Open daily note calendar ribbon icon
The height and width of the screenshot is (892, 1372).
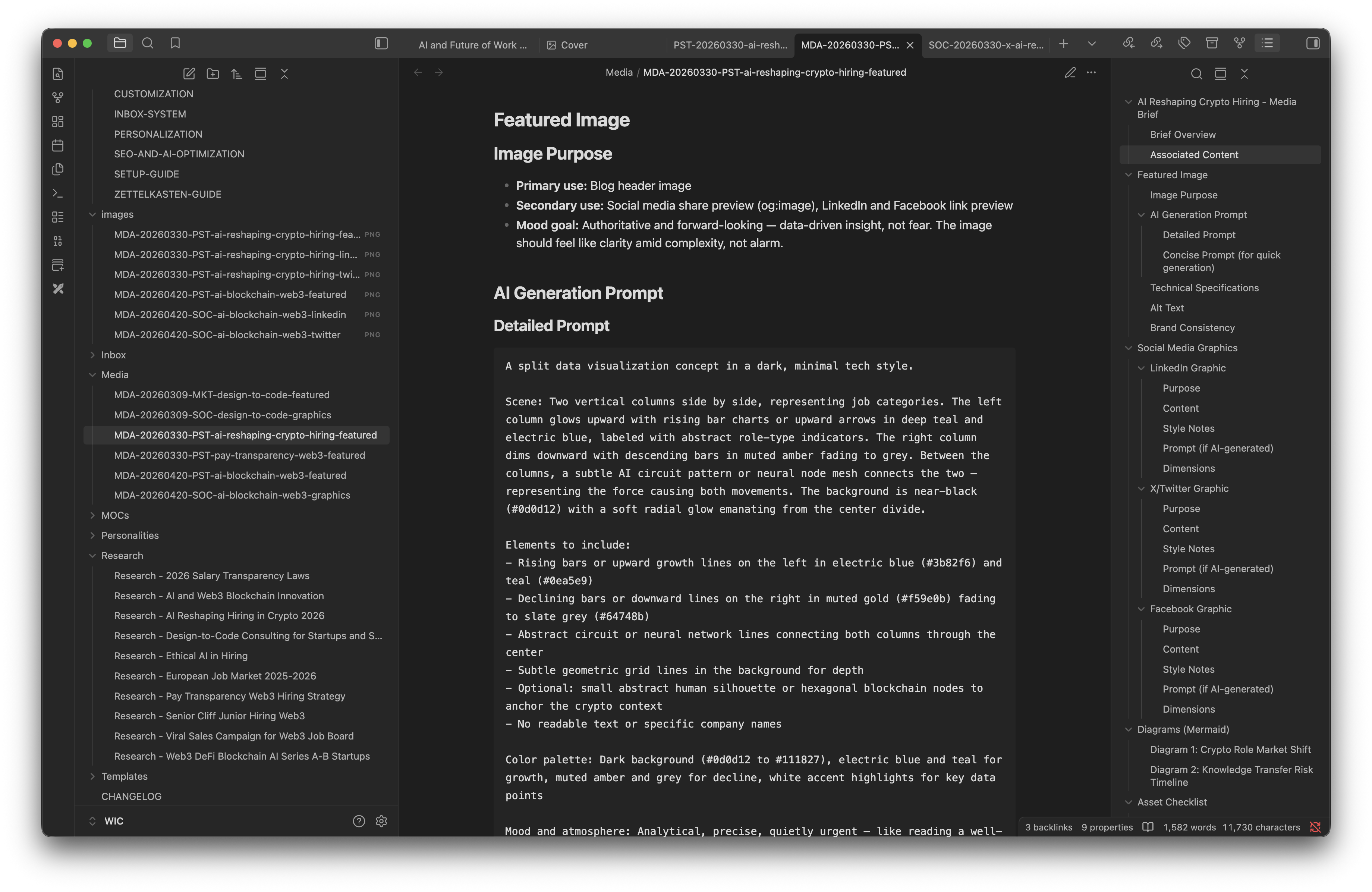coord(58,145)
